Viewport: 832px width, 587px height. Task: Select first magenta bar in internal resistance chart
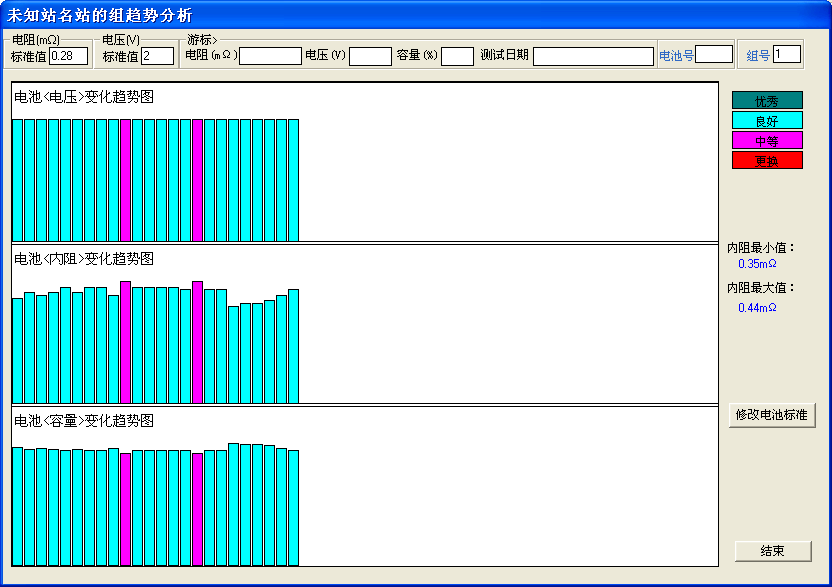coord(125,342)
